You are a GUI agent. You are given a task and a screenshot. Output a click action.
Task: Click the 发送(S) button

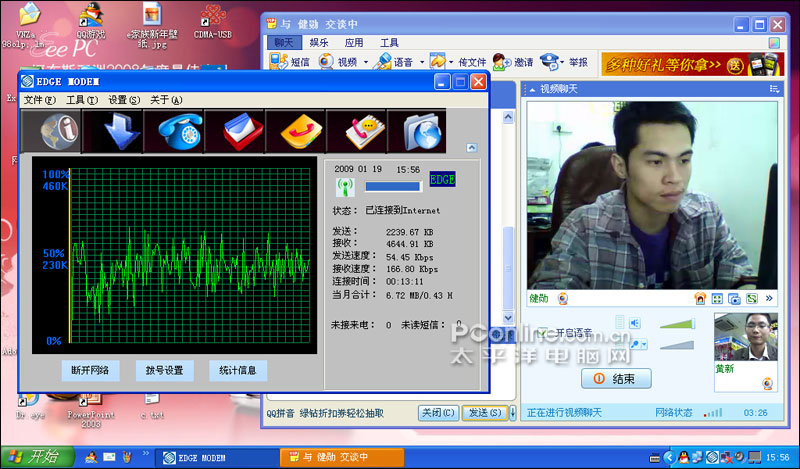click(485, 412)
